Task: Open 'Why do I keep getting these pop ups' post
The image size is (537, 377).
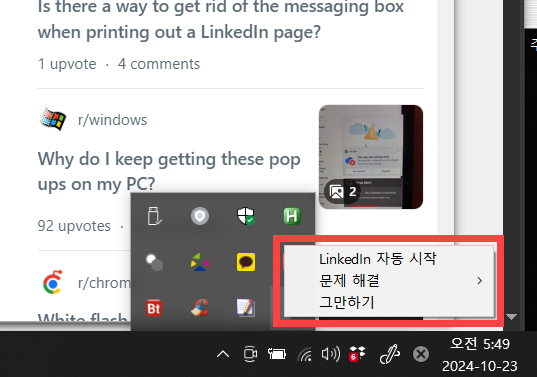Action: (169, 172)
